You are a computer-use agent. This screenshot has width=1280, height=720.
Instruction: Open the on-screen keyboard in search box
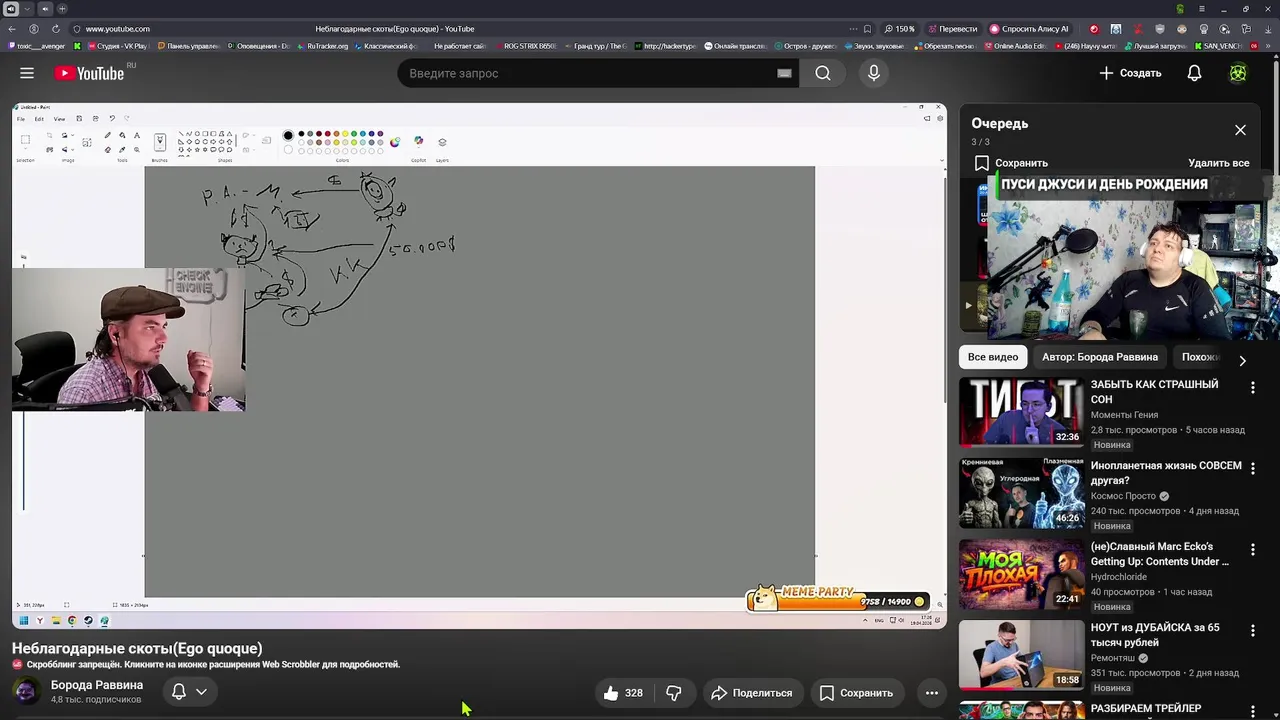[784, 73]
